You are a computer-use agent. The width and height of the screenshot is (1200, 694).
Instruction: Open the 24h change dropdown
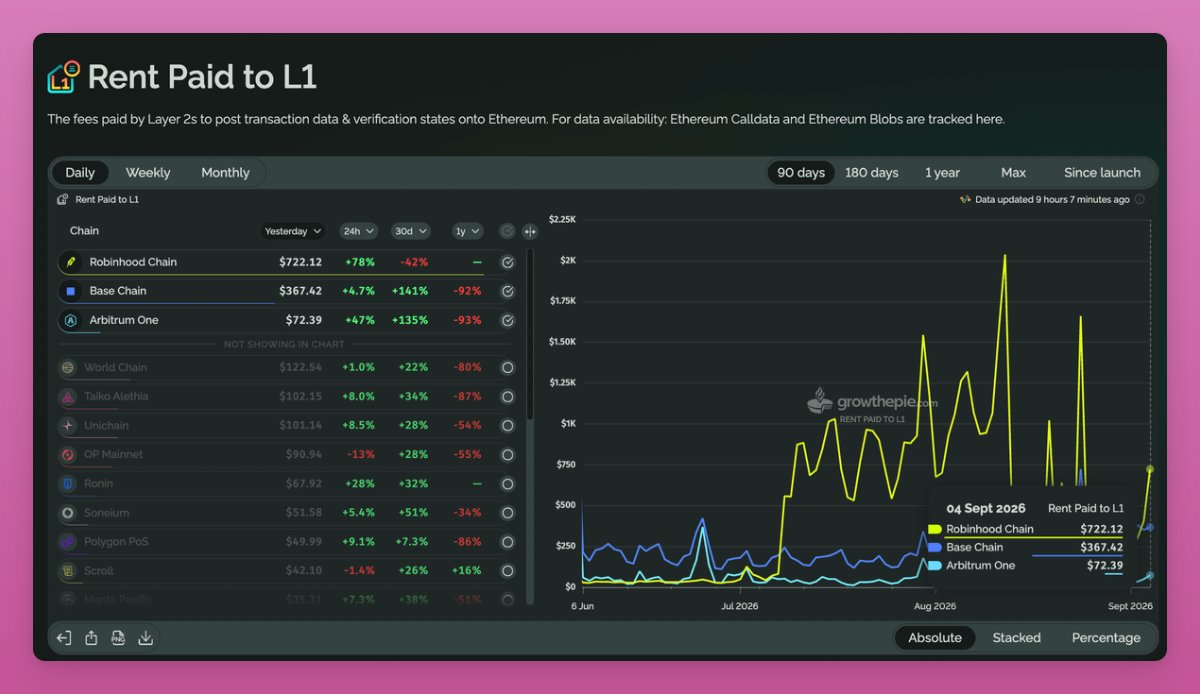[358, 231]
